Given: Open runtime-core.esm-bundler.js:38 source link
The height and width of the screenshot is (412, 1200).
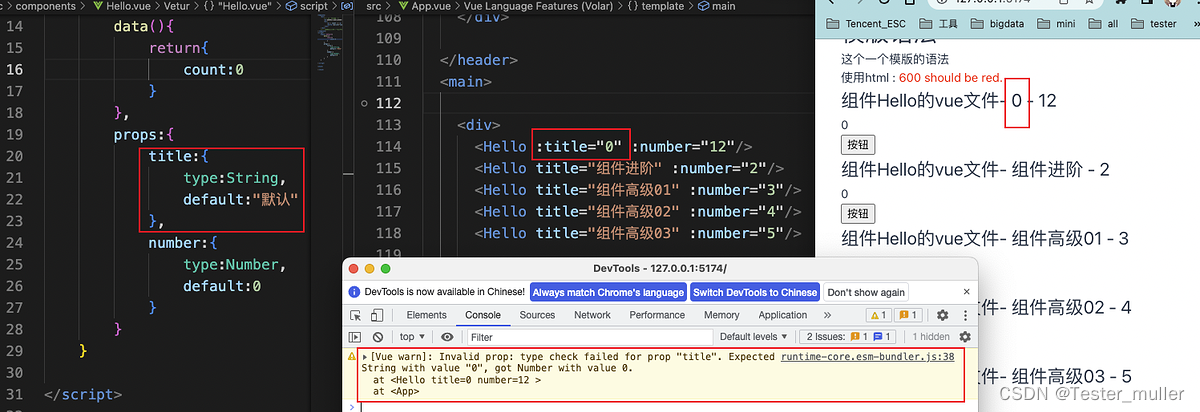Looking at the screenshot, I should (x=867, y=357).
